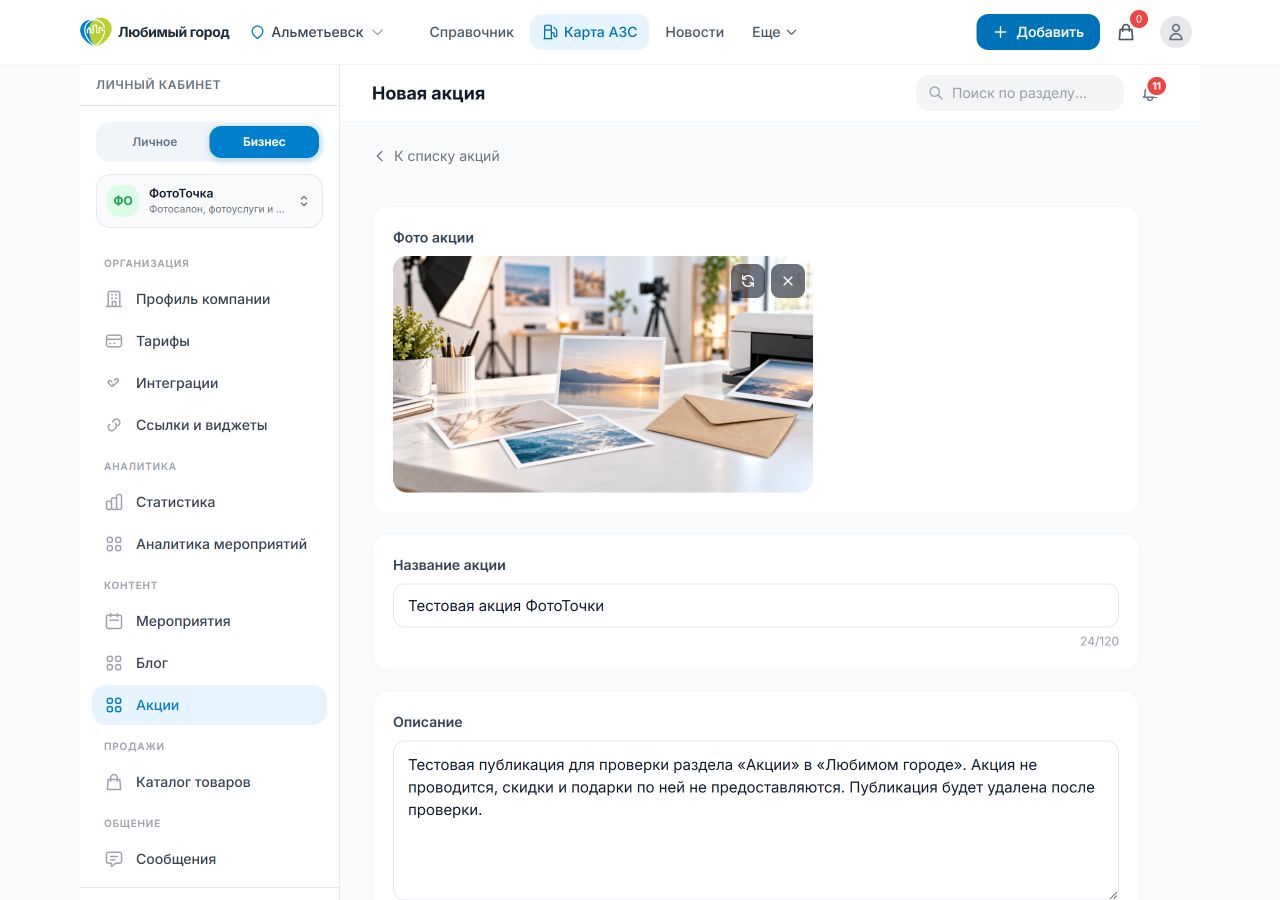The height and width of the screenshot is (900, 1280).
Task: Click the Интеграции icon in sidebar
Action: [x=114, y=383]
